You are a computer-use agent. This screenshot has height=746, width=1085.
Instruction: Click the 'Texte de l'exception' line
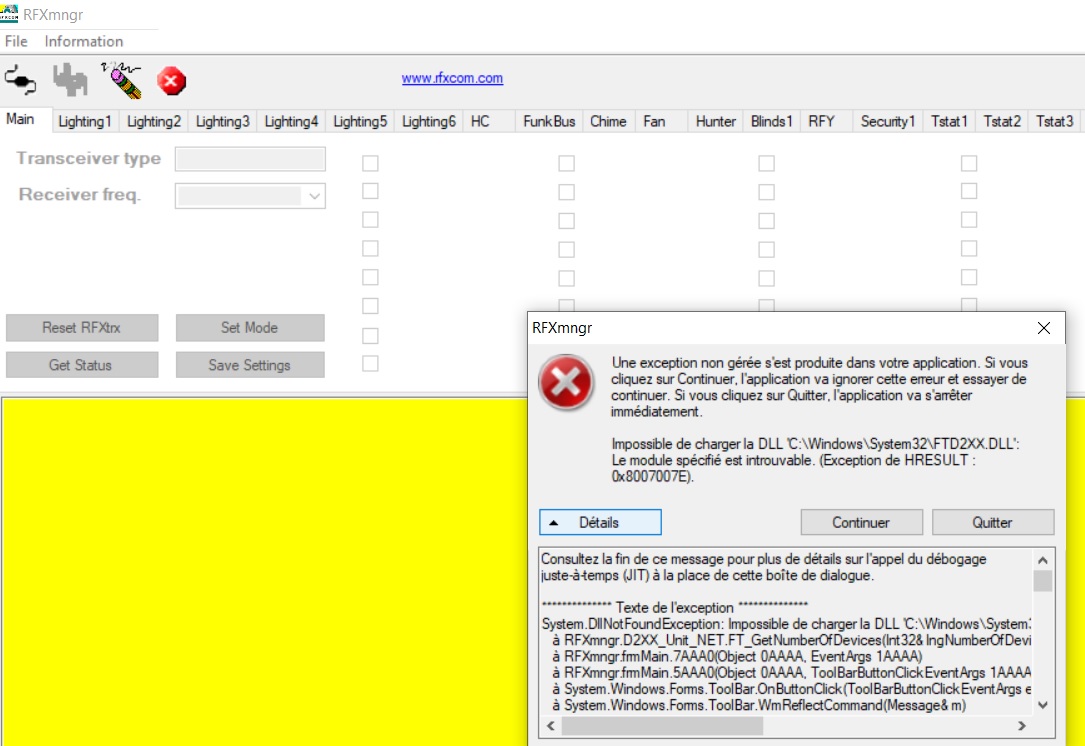coord(675,608)
